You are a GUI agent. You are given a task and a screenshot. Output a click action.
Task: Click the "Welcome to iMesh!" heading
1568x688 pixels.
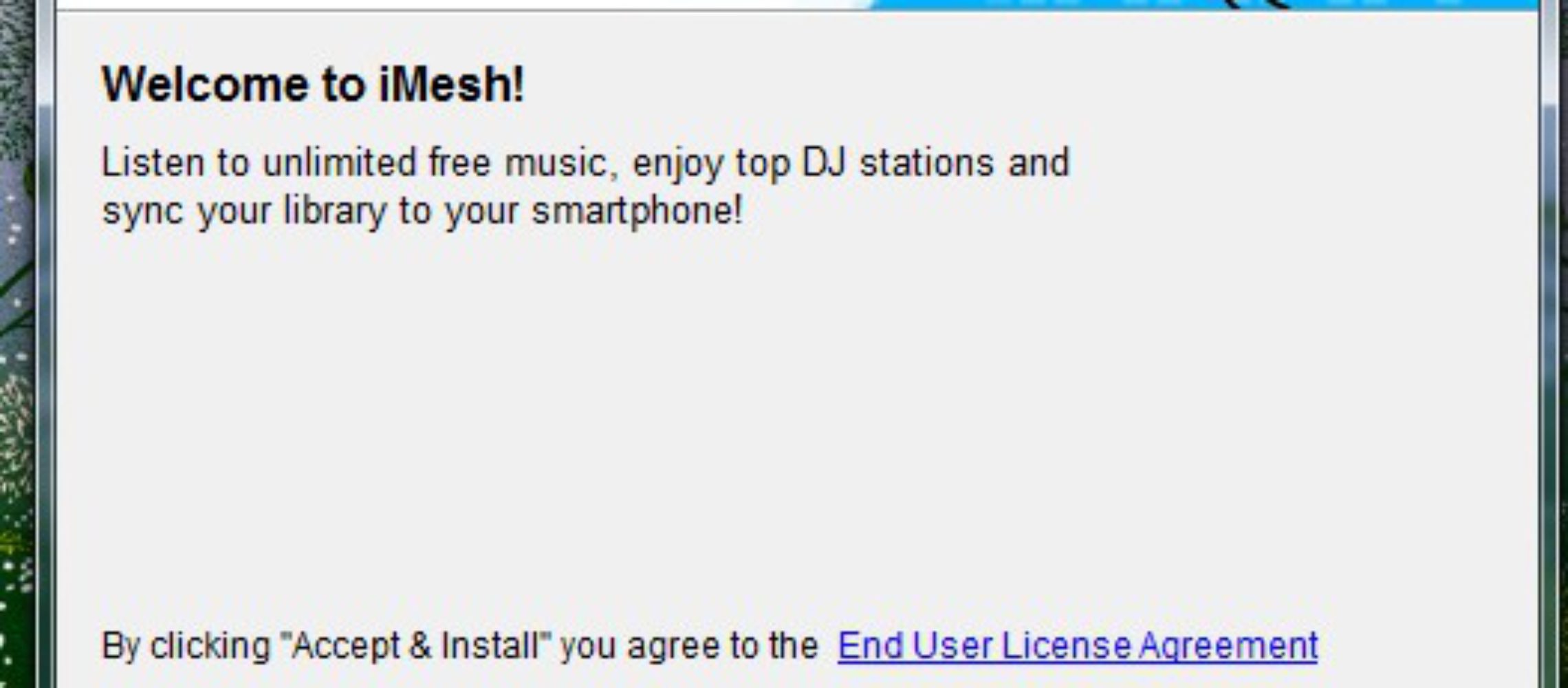[314, 84]
